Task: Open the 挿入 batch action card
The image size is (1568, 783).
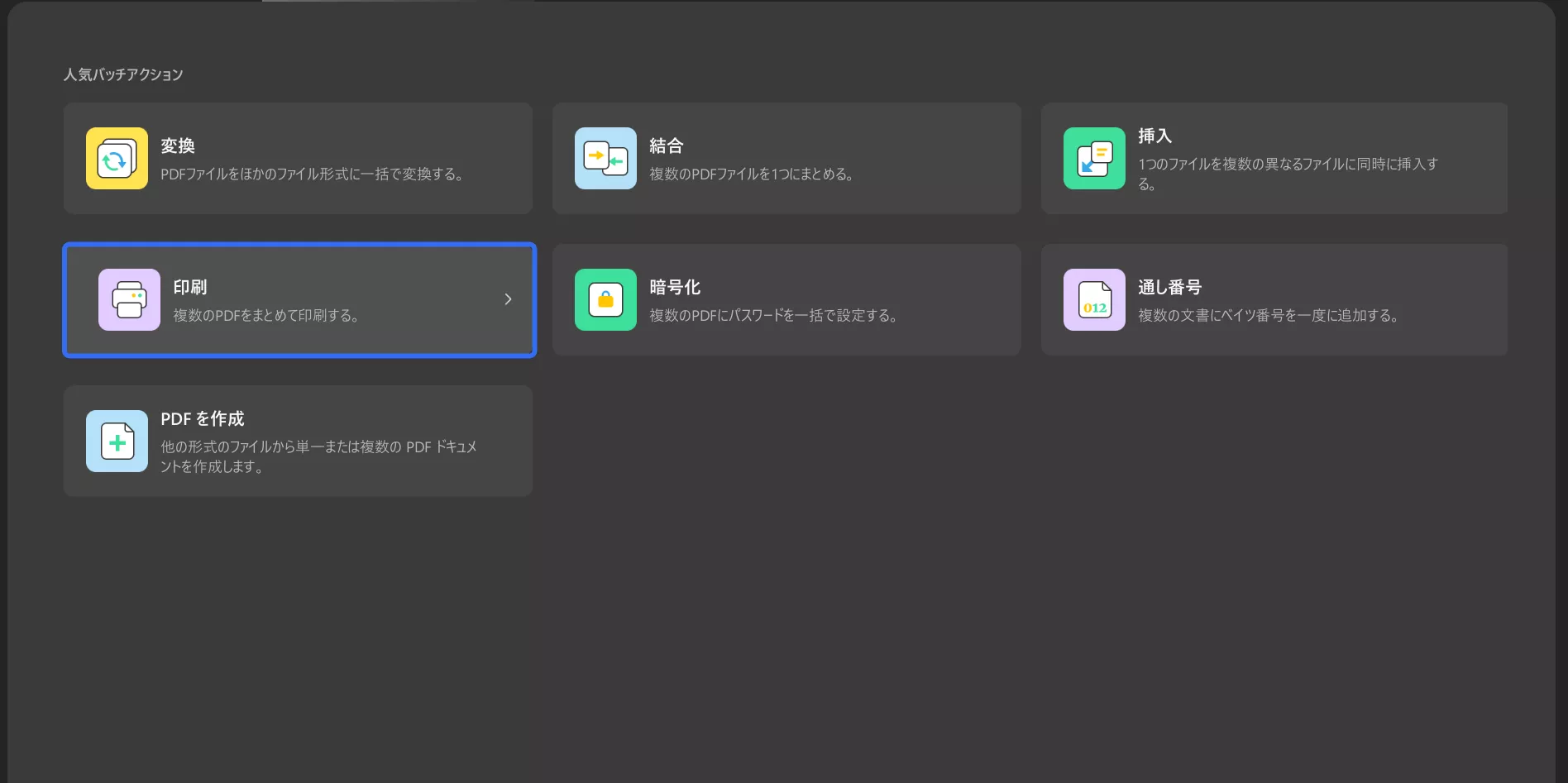Action: point(1274,158)
